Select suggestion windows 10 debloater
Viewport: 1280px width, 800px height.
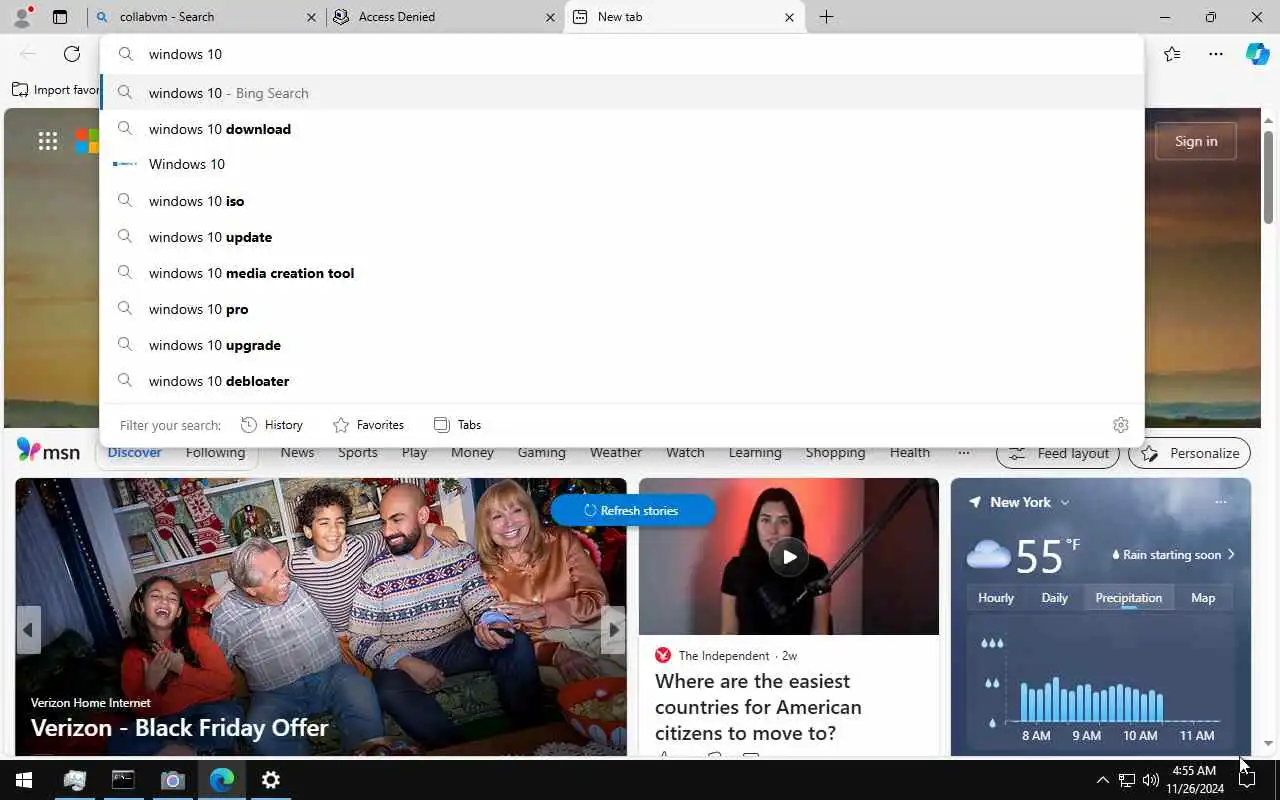click(622, 381)
